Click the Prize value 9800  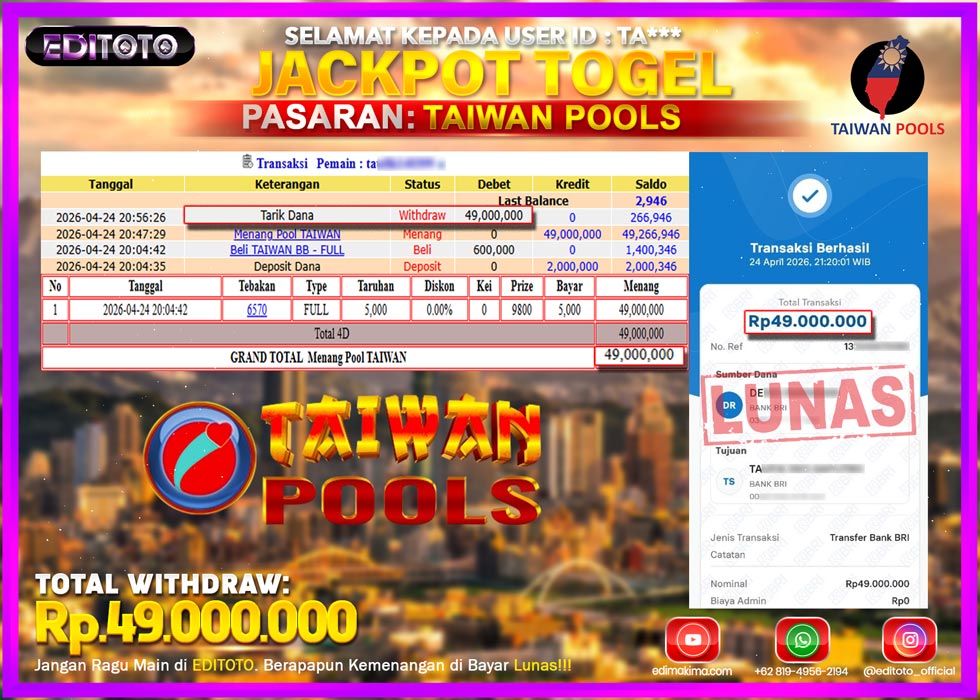[522, 310]
